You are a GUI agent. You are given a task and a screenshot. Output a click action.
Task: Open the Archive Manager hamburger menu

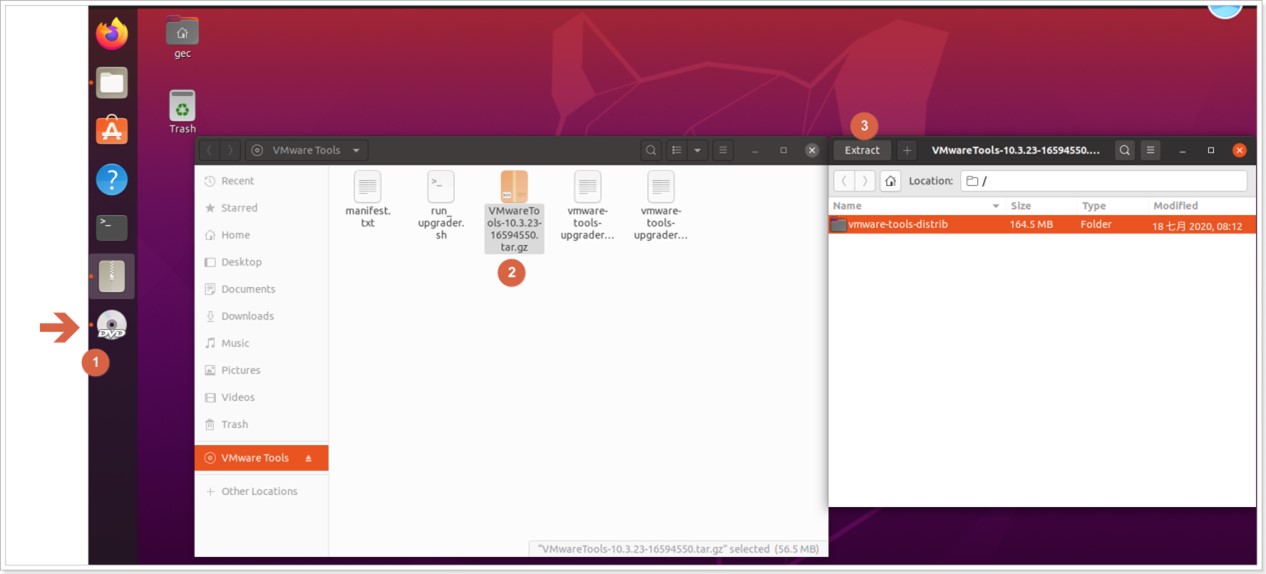(x=1151, y=150)
